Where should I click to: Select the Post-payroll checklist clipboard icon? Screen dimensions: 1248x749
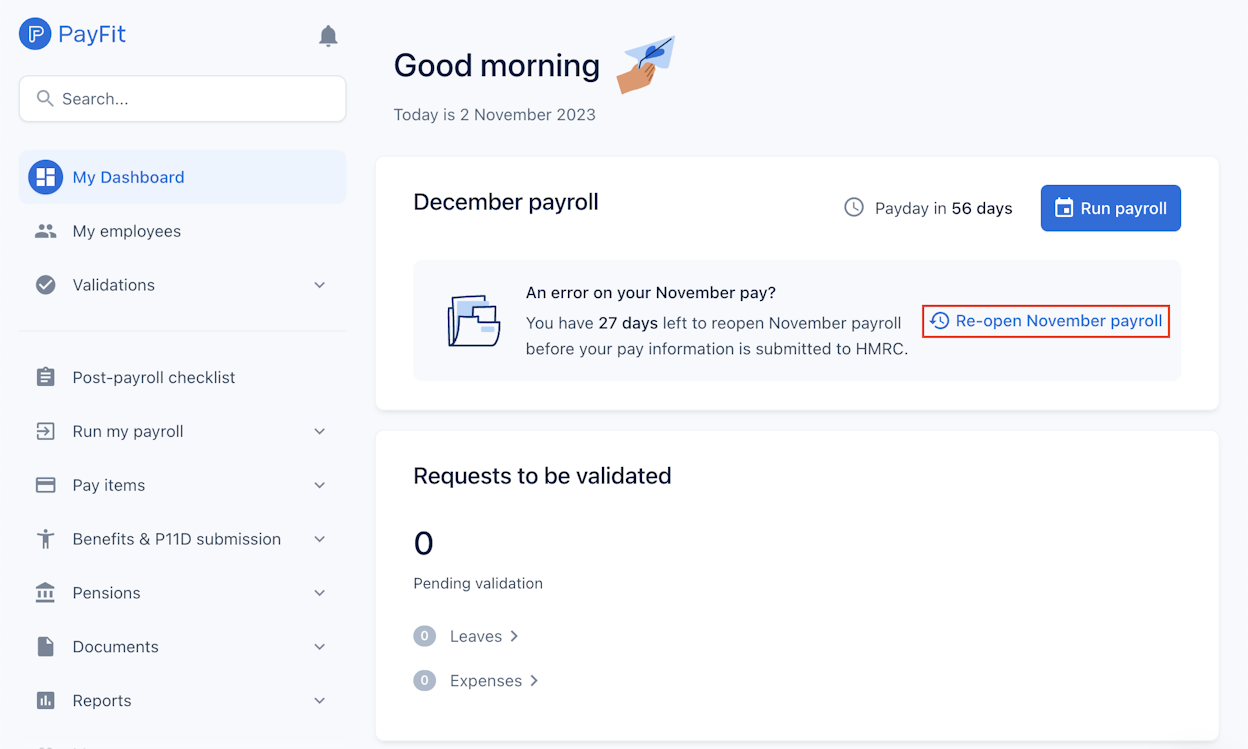point(45,377)
